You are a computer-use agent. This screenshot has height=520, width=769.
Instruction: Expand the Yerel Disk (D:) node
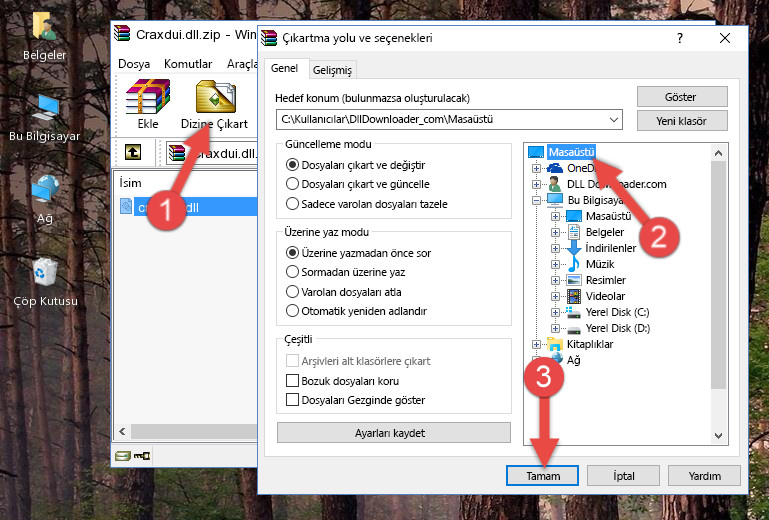[x=555, y=328]
